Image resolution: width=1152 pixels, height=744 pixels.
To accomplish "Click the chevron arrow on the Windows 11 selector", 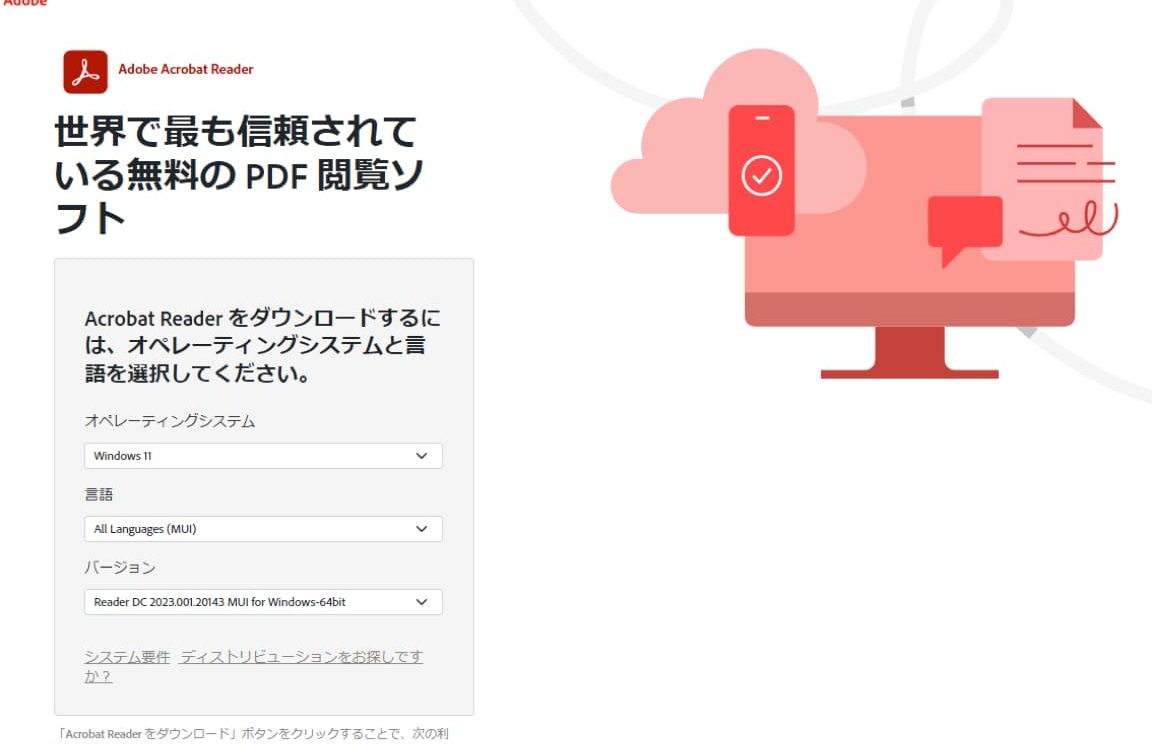I will 421,456.
